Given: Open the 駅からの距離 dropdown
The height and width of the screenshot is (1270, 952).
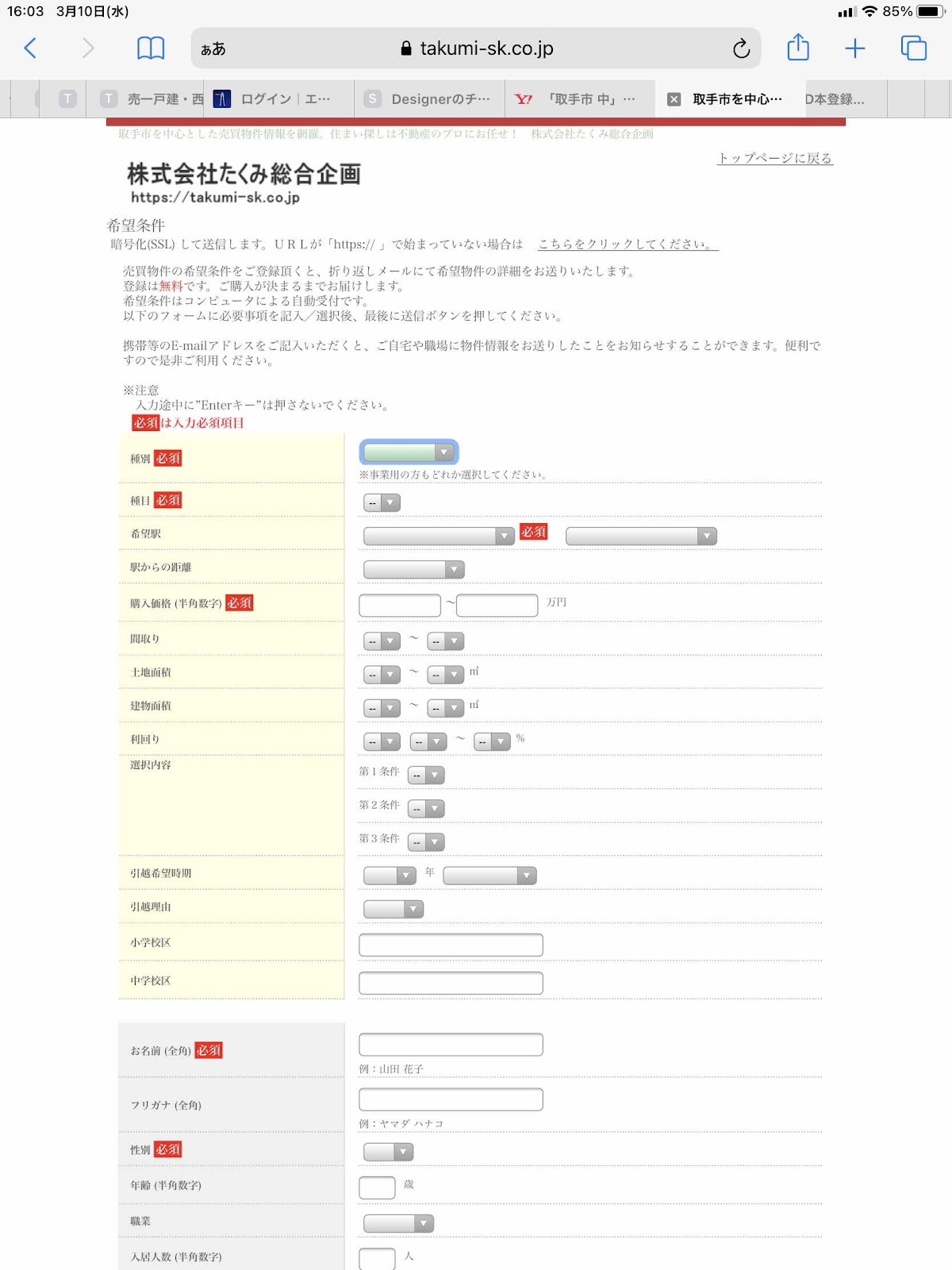Looking at the screenshot, I should 413,569.
